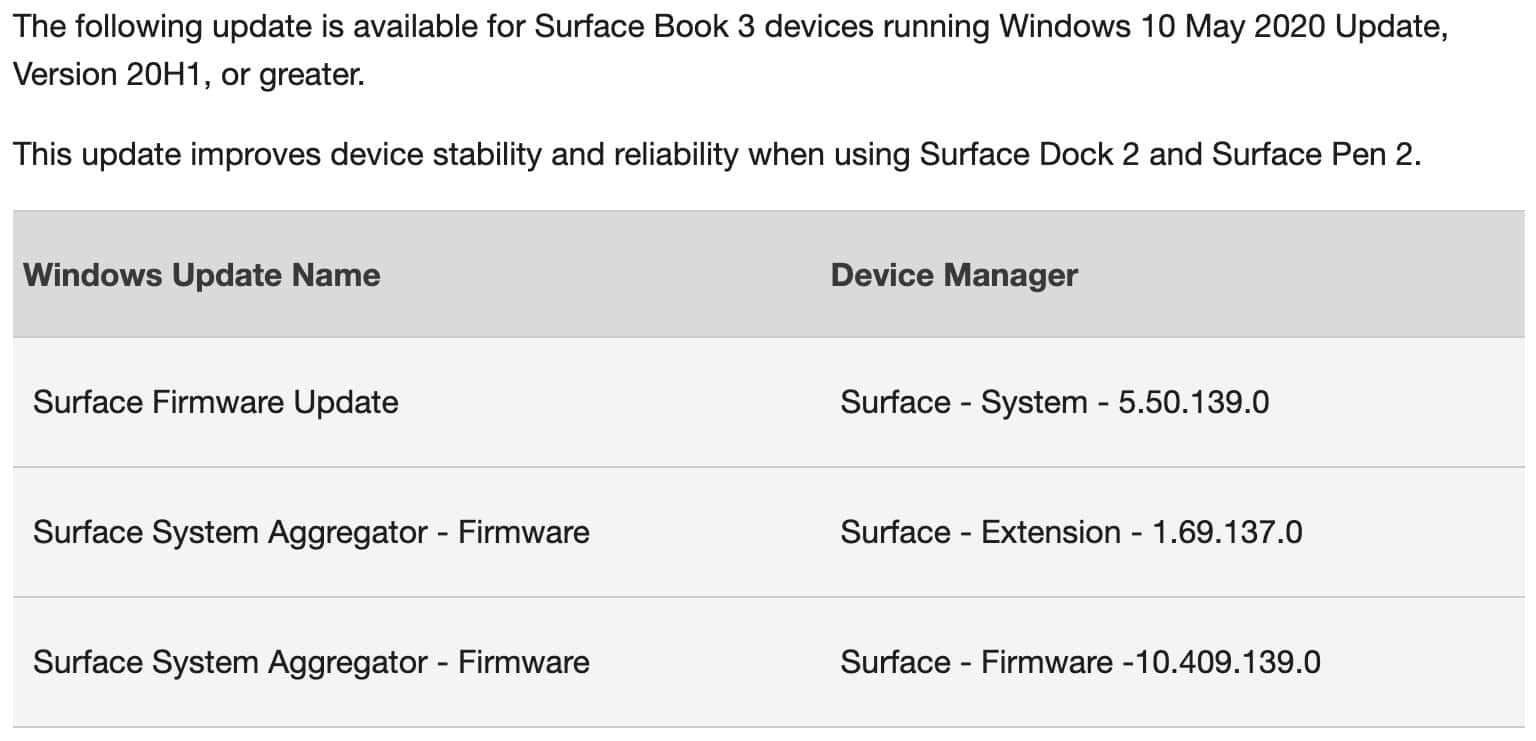Click the version number 1.69.137.0

click(1227, 532)
